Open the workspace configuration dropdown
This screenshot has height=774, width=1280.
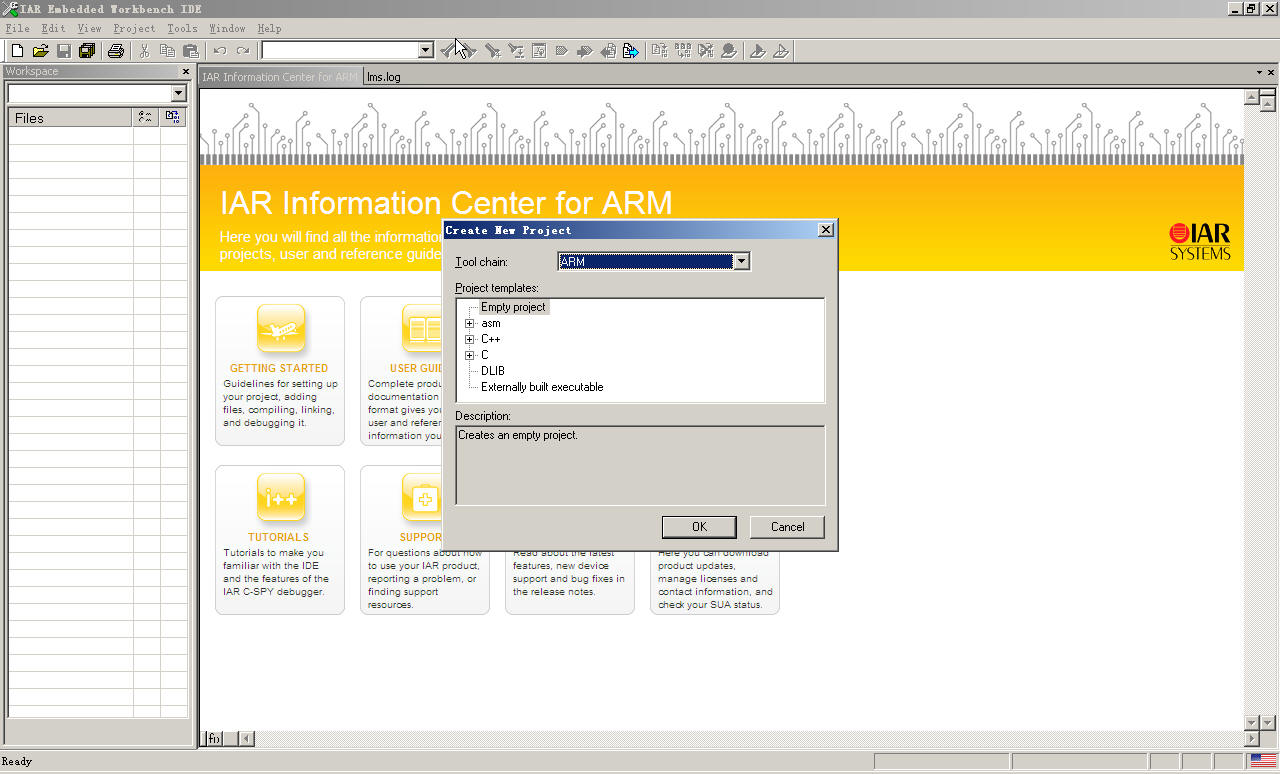pyautogui.click(x=178, y=93)
